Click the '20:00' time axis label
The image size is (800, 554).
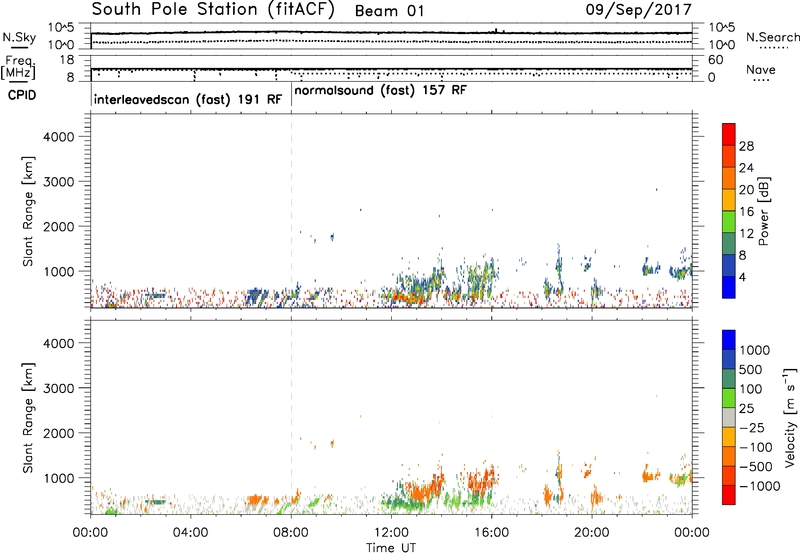(591, 533)
